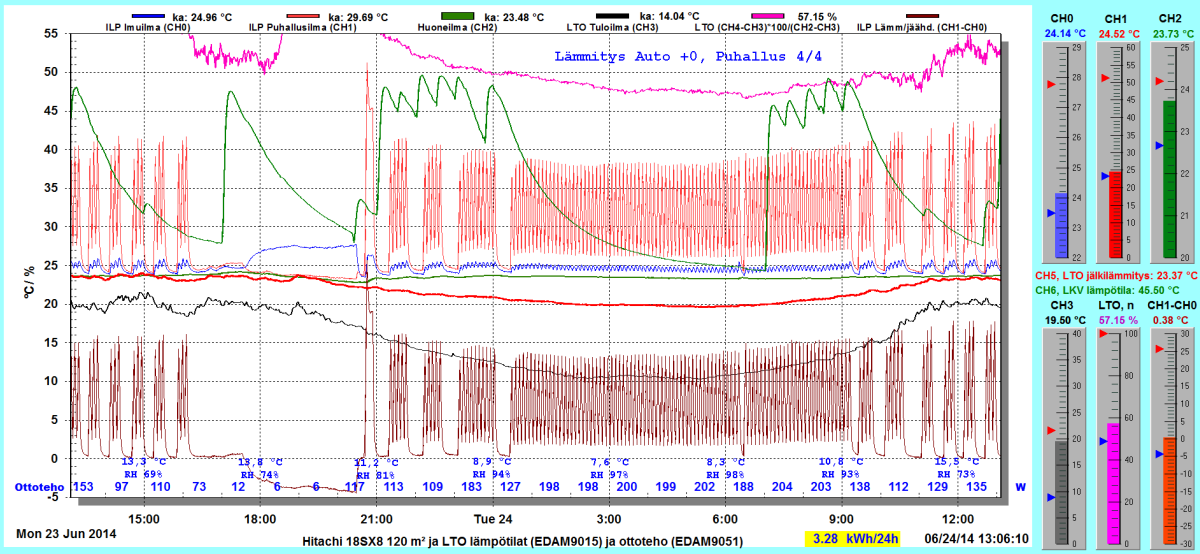Click blue min triangle on CH1-CH0 gauge
1200x554 pixels.
click(1158, 454)
